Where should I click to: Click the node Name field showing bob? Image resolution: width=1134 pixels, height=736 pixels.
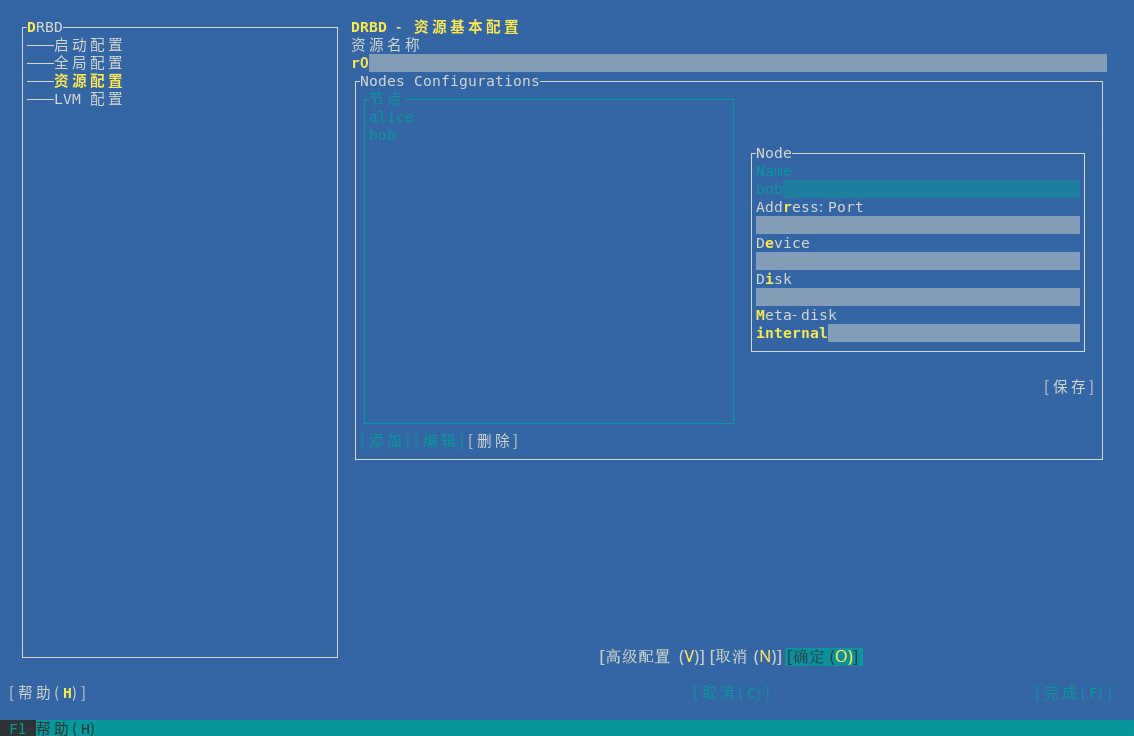click(918, 189)
